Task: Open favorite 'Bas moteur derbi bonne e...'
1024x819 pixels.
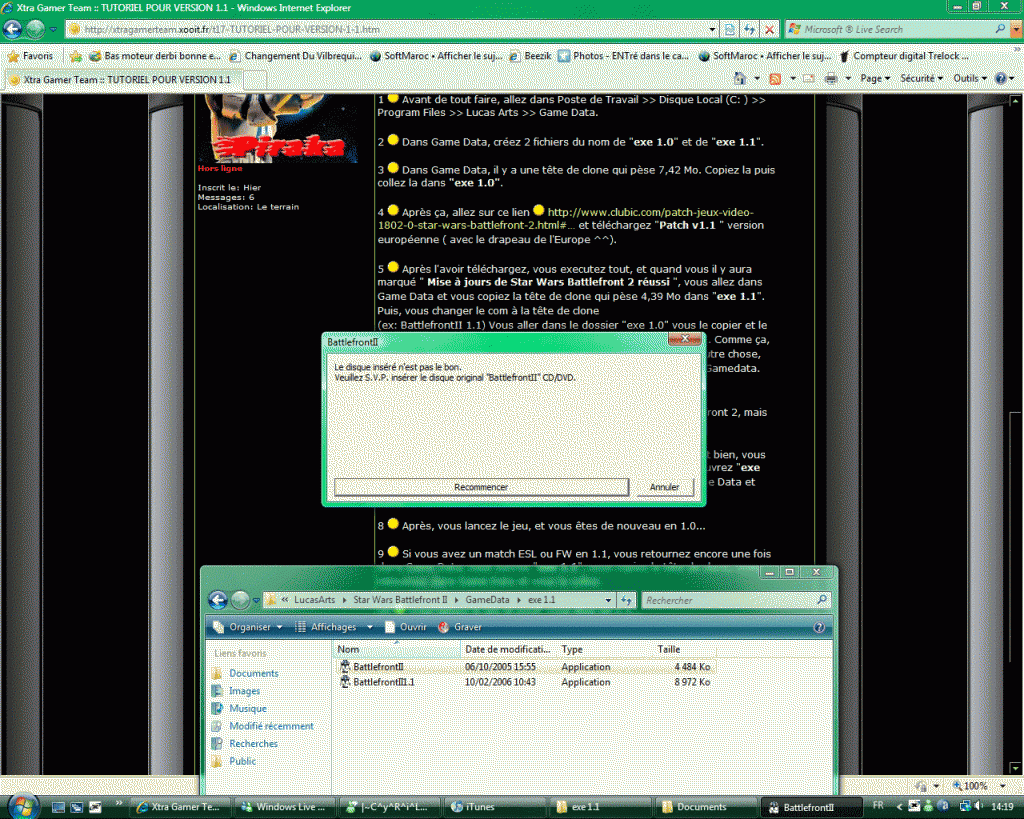Action: pos(155,56)
